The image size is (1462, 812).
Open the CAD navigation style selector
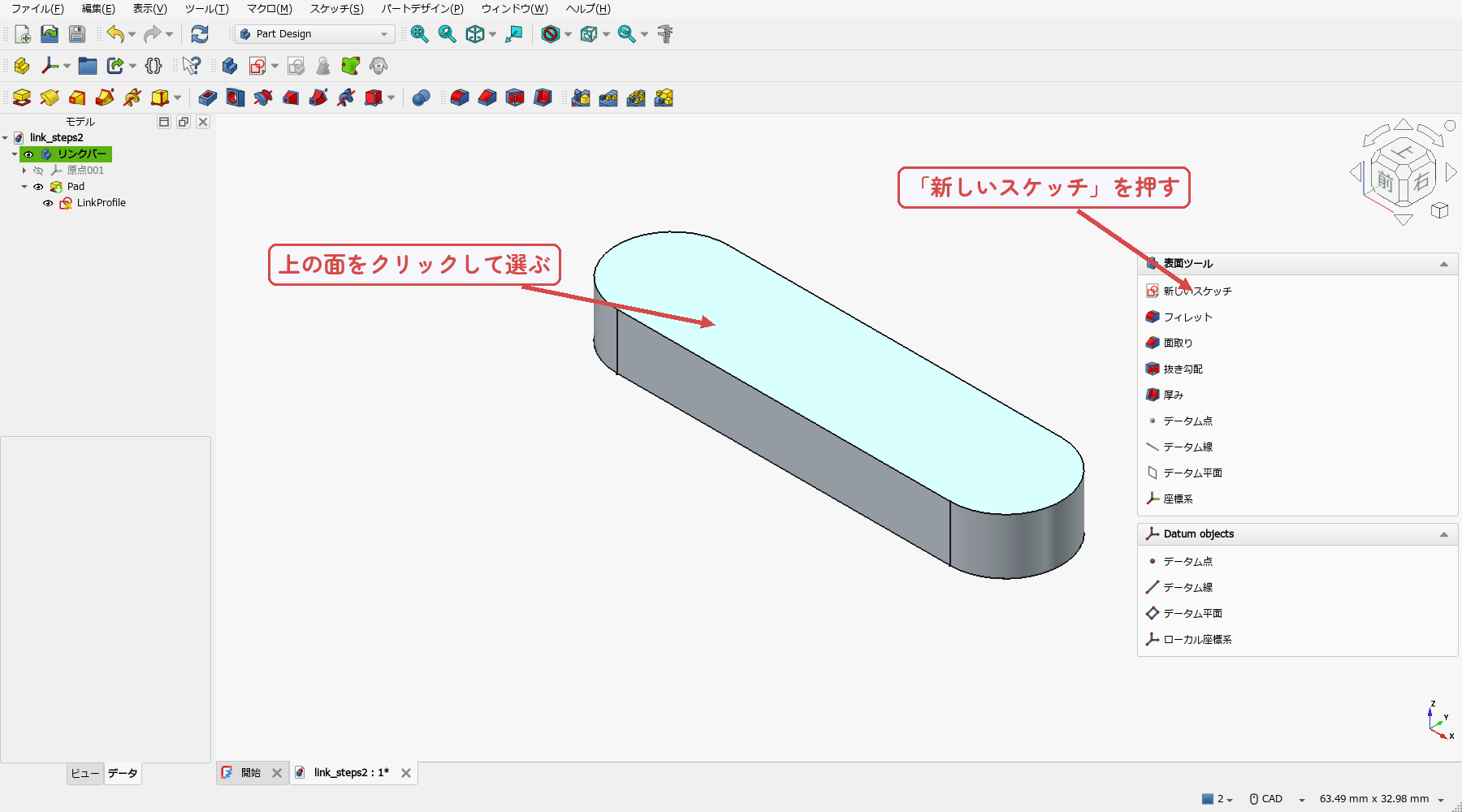[1278, 799]
